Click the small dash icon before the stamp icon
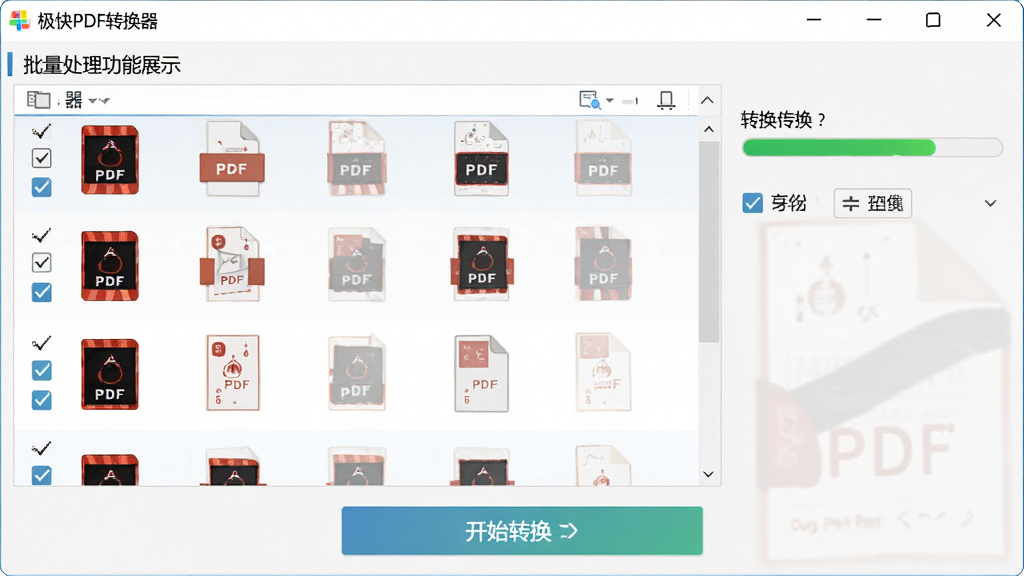 (630, 101)
